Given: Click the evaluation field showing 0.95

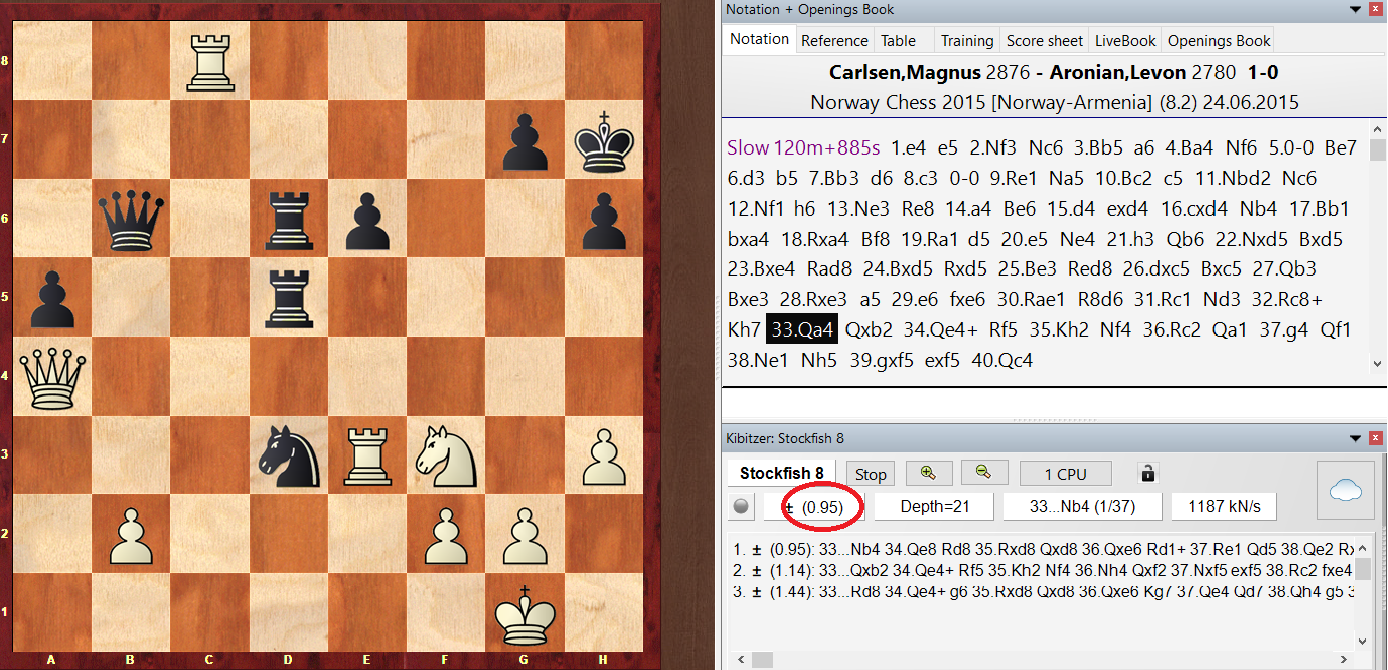Looking at the screenshot, I should (x=813, y=507).
